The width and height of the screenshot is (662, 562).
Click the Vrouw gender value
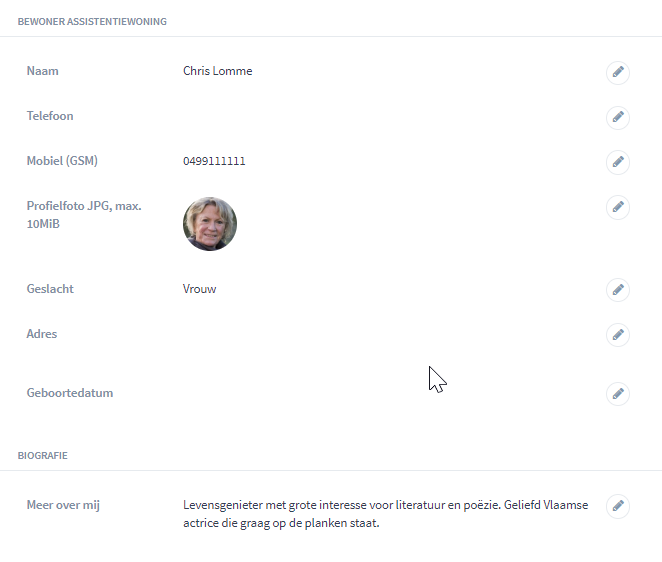click(199, 289)
